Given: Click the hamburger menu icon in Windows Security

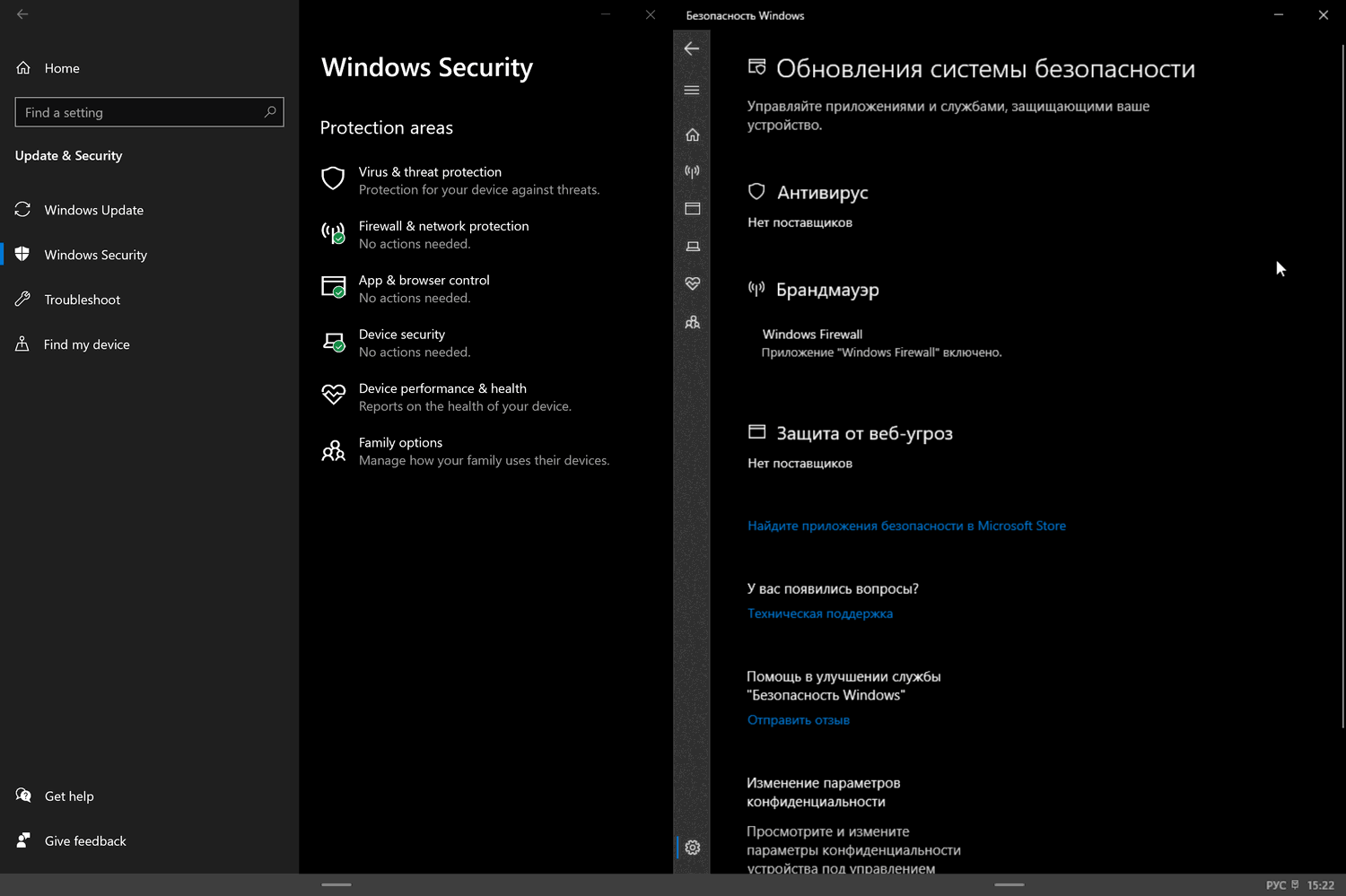Looking at the screenshot, I should pyautogui.click(x=692, y=91).
